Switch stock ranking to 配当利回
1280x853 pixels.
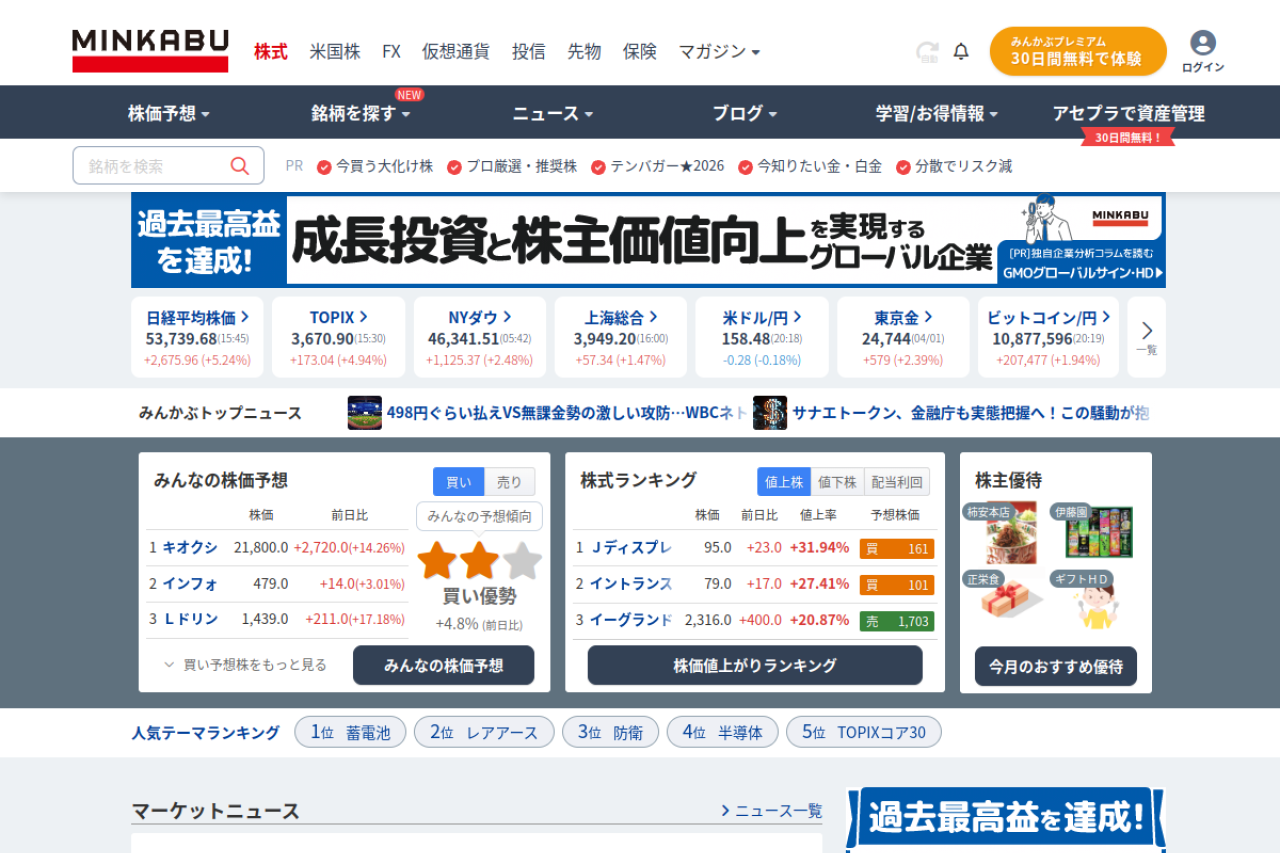895,482
